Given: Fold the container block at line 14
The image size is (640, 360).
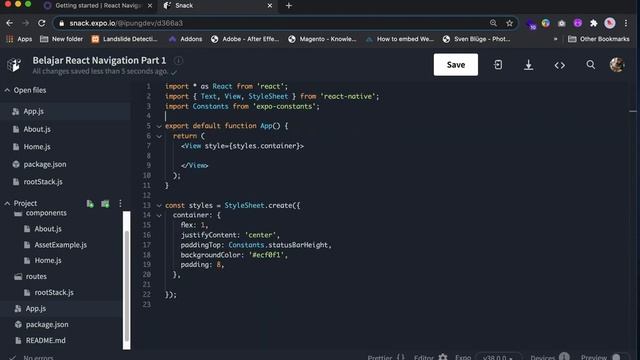Looking at the screenshot, I should point(159,216).
